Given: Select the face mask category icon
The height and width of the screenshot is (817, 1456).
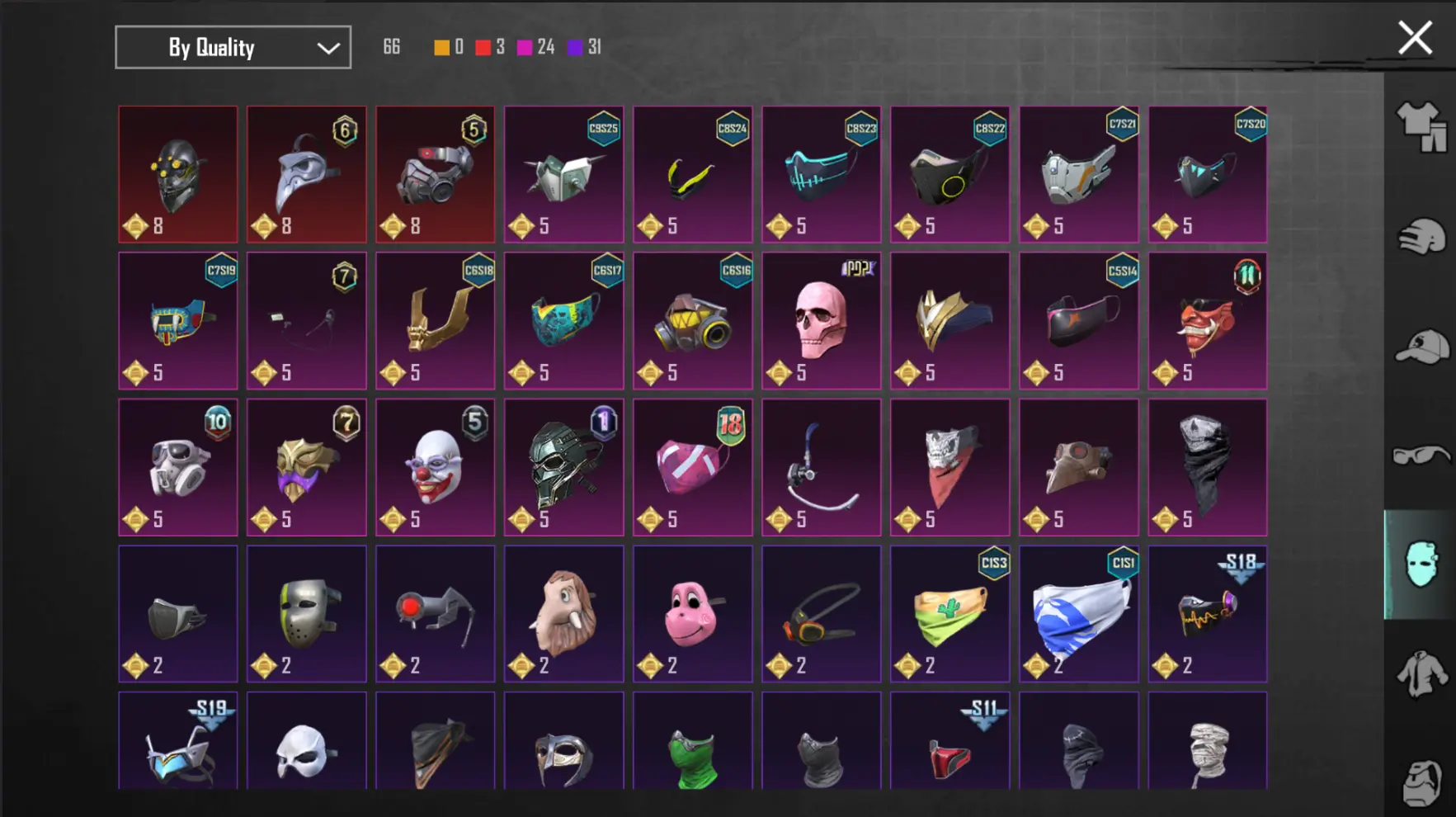Looking at the screenshot, I should pyautogui.click(x=1421, y=564).
